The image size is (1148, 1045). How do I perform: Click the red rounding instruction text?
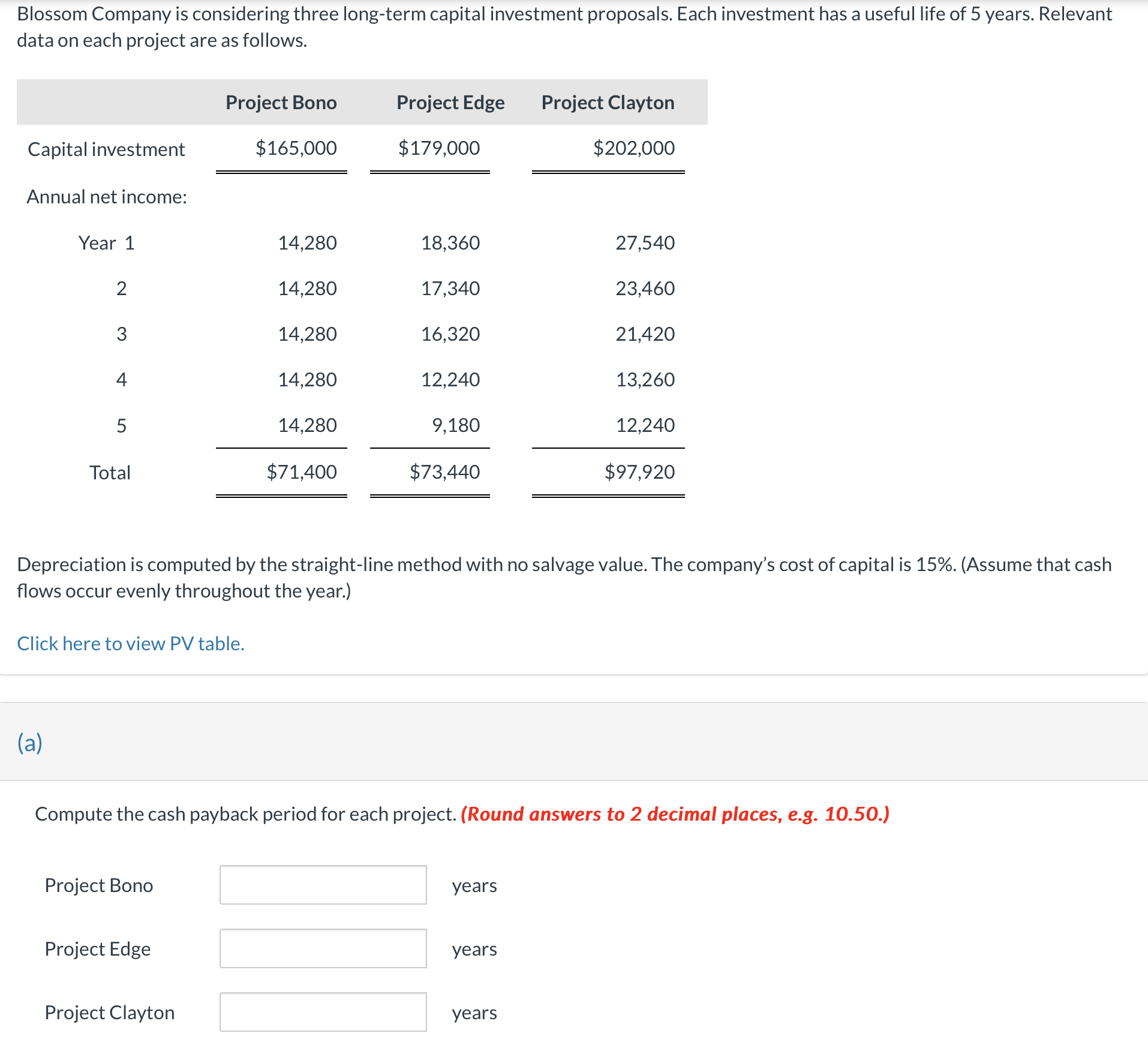tap(674, 813)
